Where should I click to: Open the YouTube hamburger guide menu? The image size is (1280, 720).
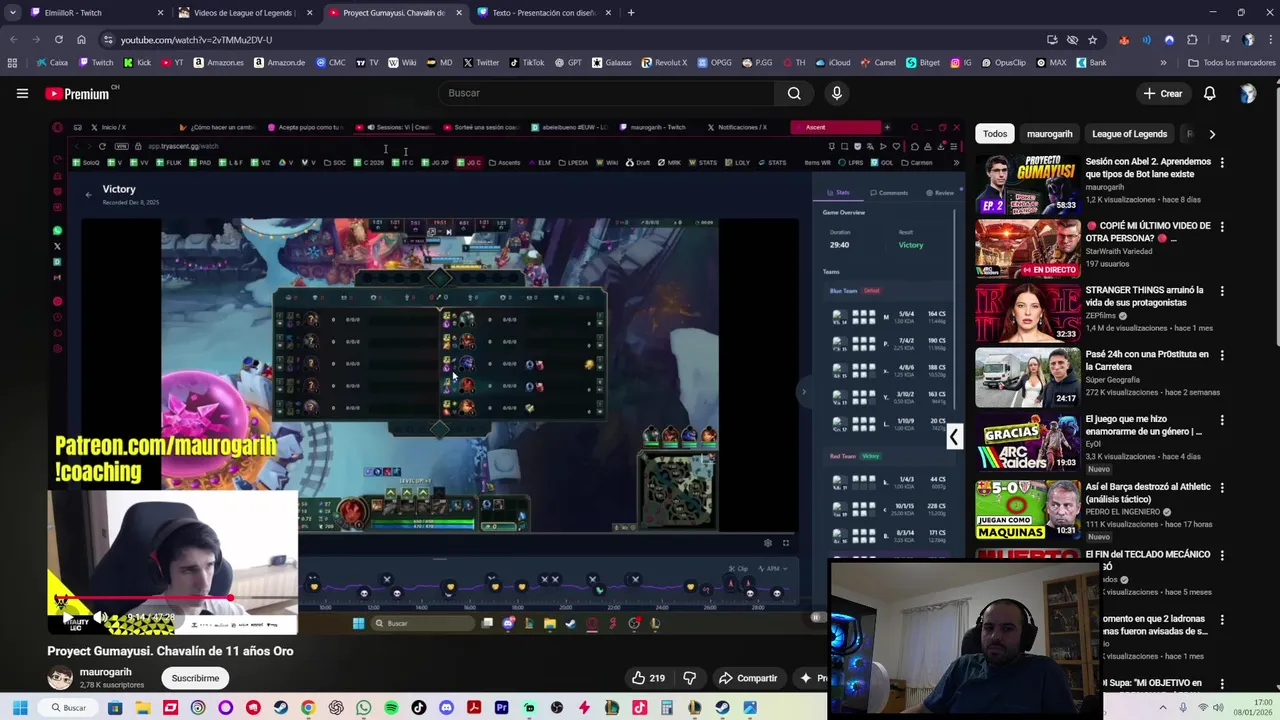coord(22,93)
